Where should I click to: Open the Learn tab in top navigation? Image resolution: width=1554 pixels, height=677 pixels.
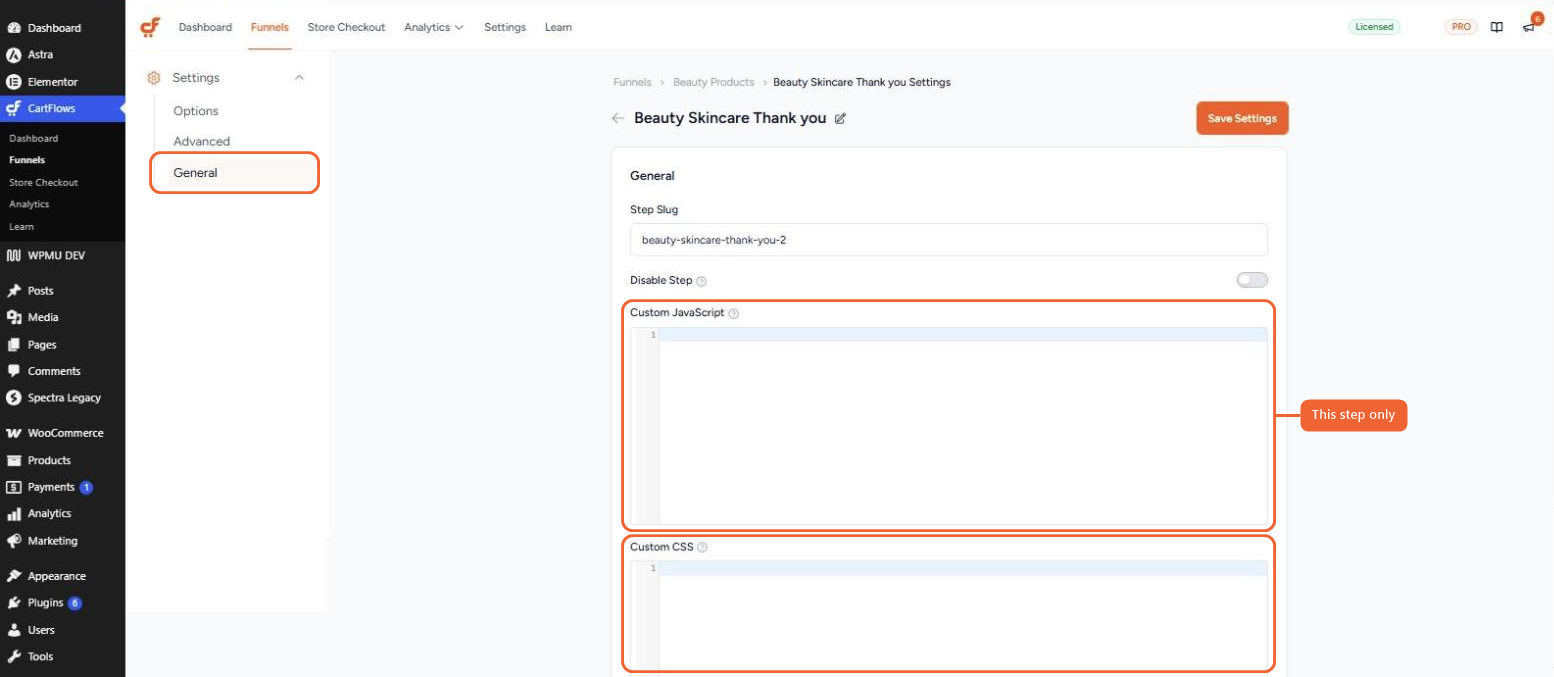(x=558, y=27)
